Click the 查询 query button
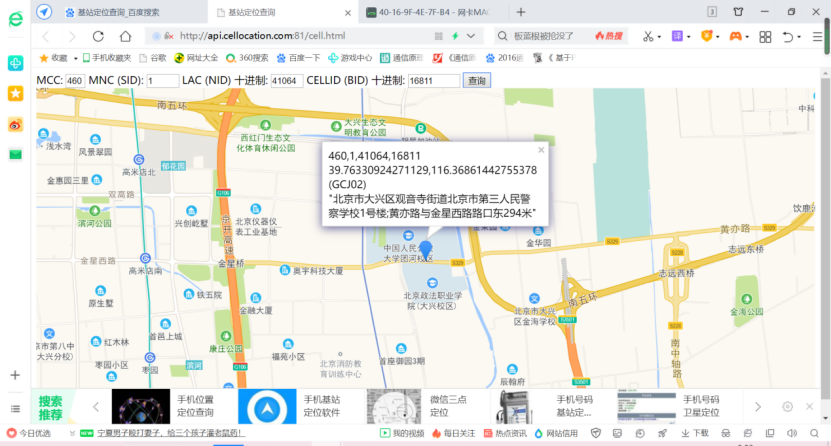 coord(477,81)
